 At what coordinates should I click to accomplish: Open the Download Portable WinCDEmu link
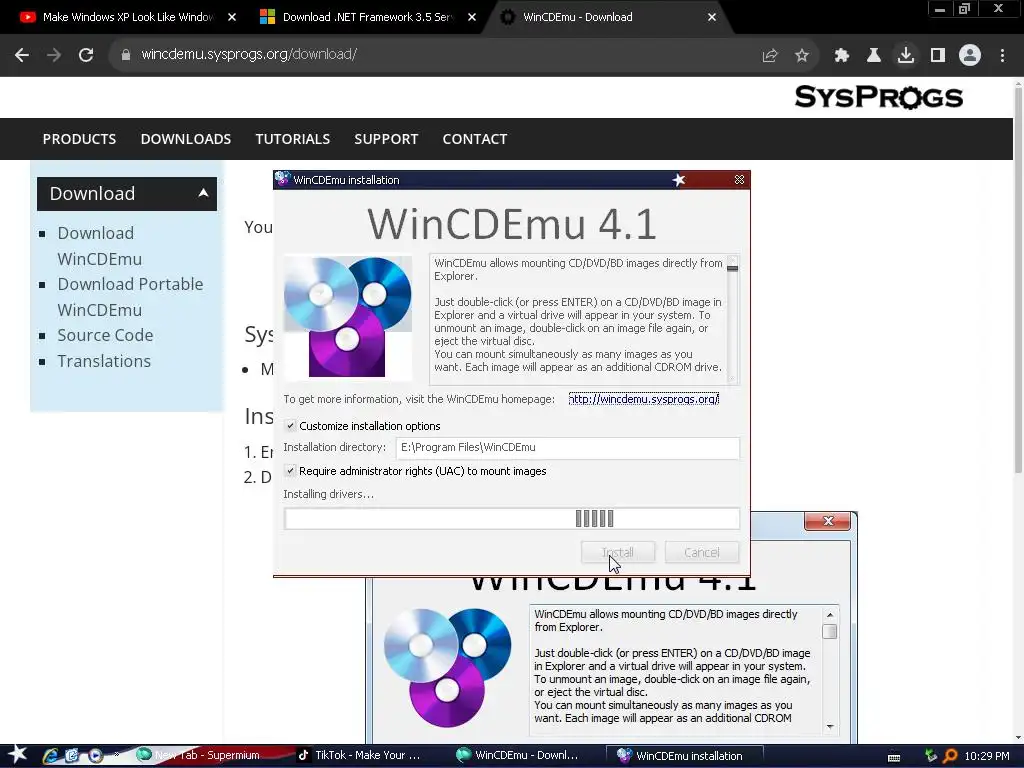pos(130,297)
